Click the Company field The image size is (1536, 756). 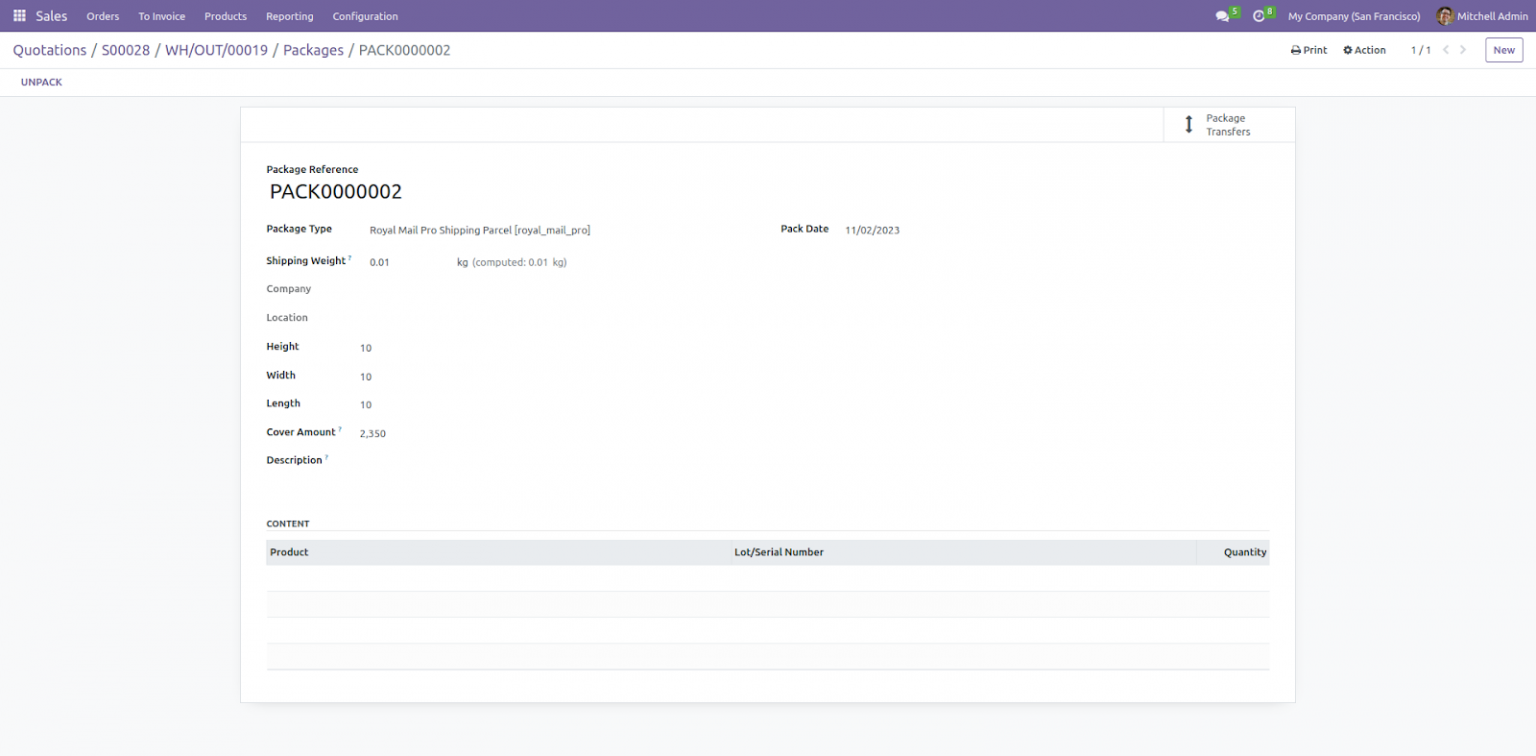click(x=289, y=289)
